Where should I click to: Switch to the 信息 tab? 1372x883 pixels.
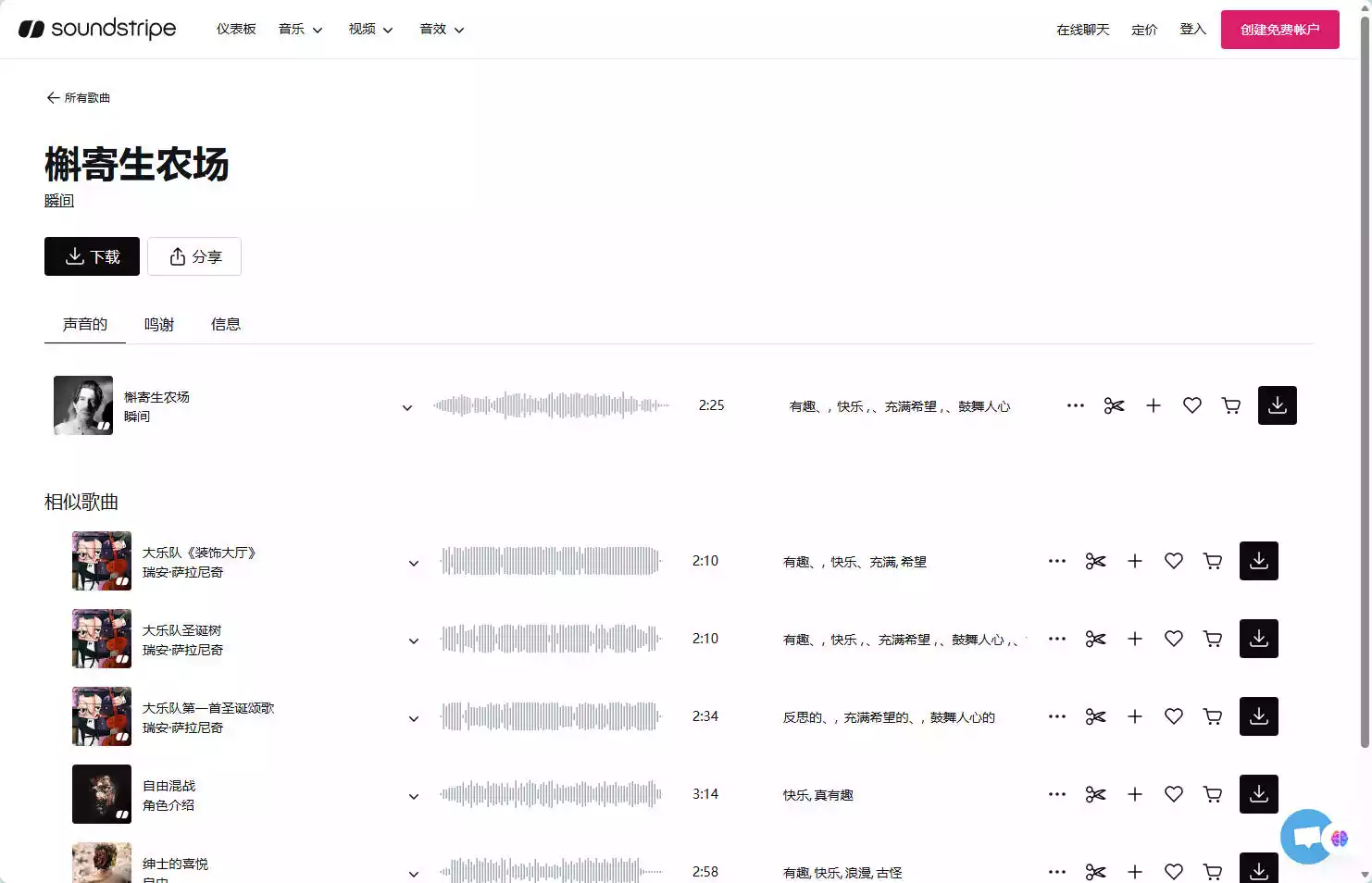[x=226, y=324]
